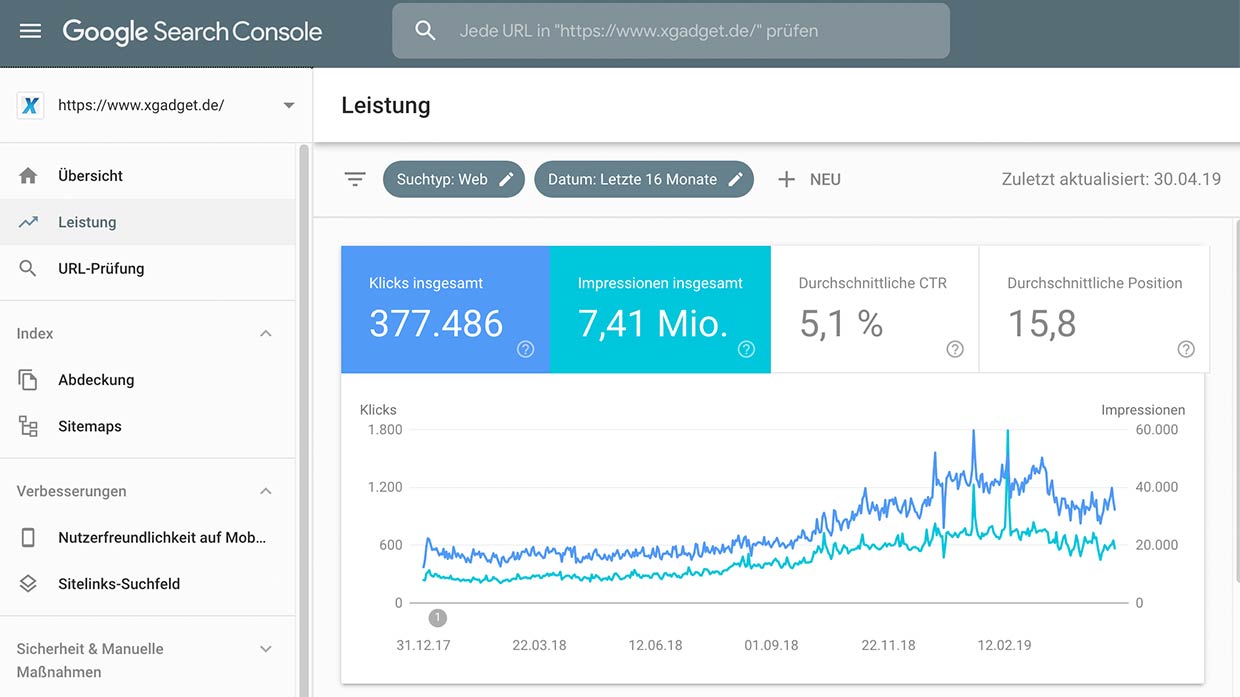Click the 1.200 clicks axis value
The height and width of the screenshot is (697, 1240).
(x=385, y=488)
